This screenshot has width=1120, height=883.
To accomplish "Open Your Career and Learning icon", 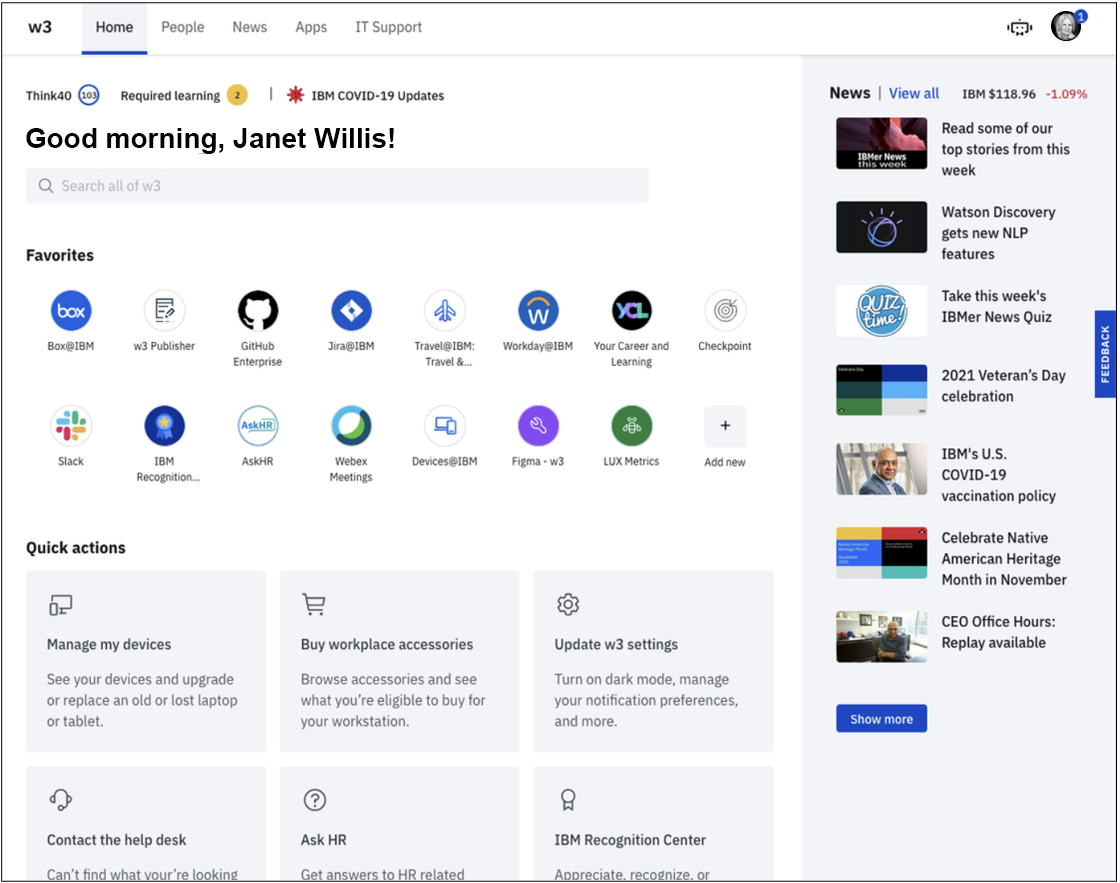I will (631, 311).
